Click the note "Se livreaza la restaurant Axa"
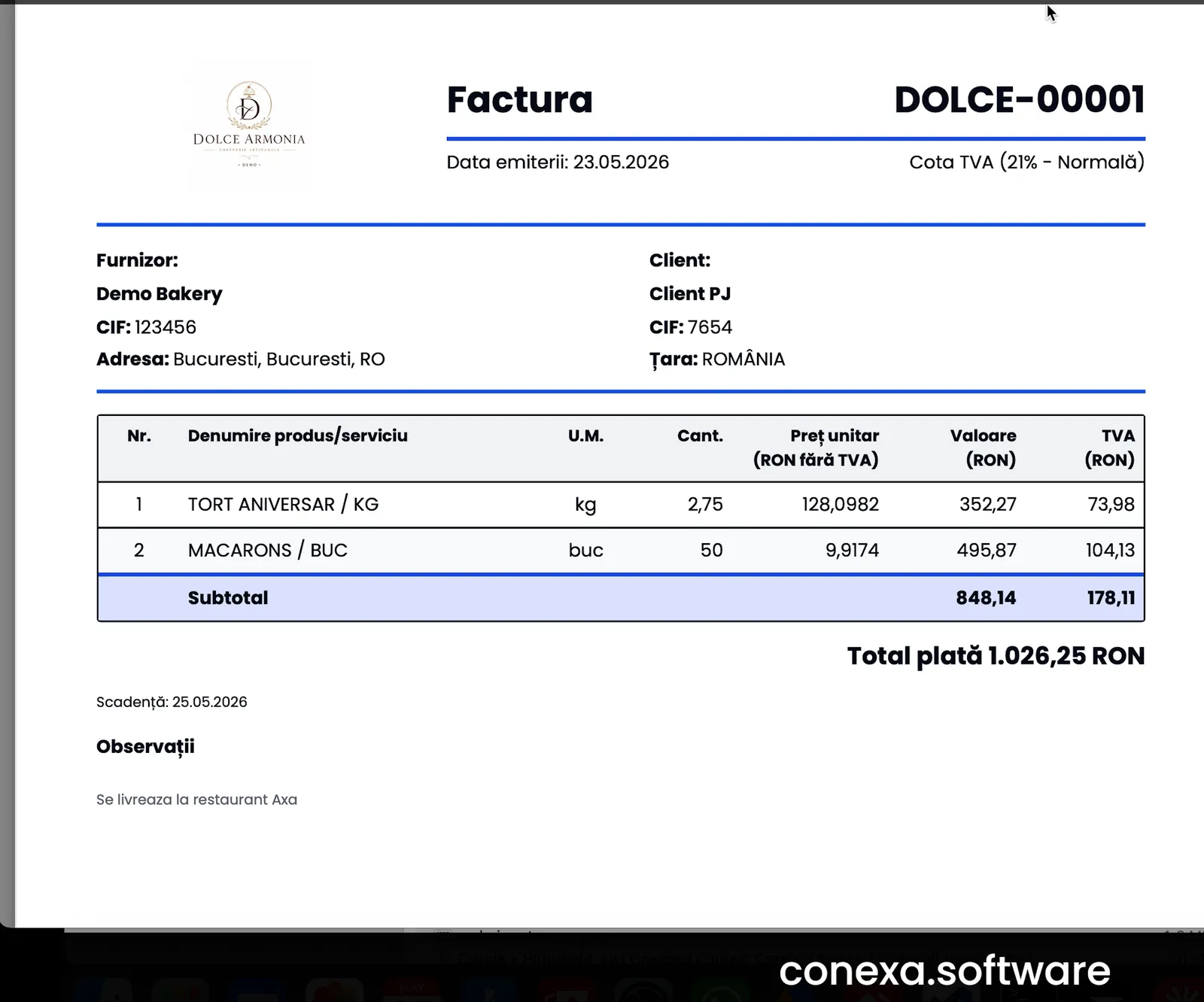The image size is (1204, 1002). [x=196, y=800]
